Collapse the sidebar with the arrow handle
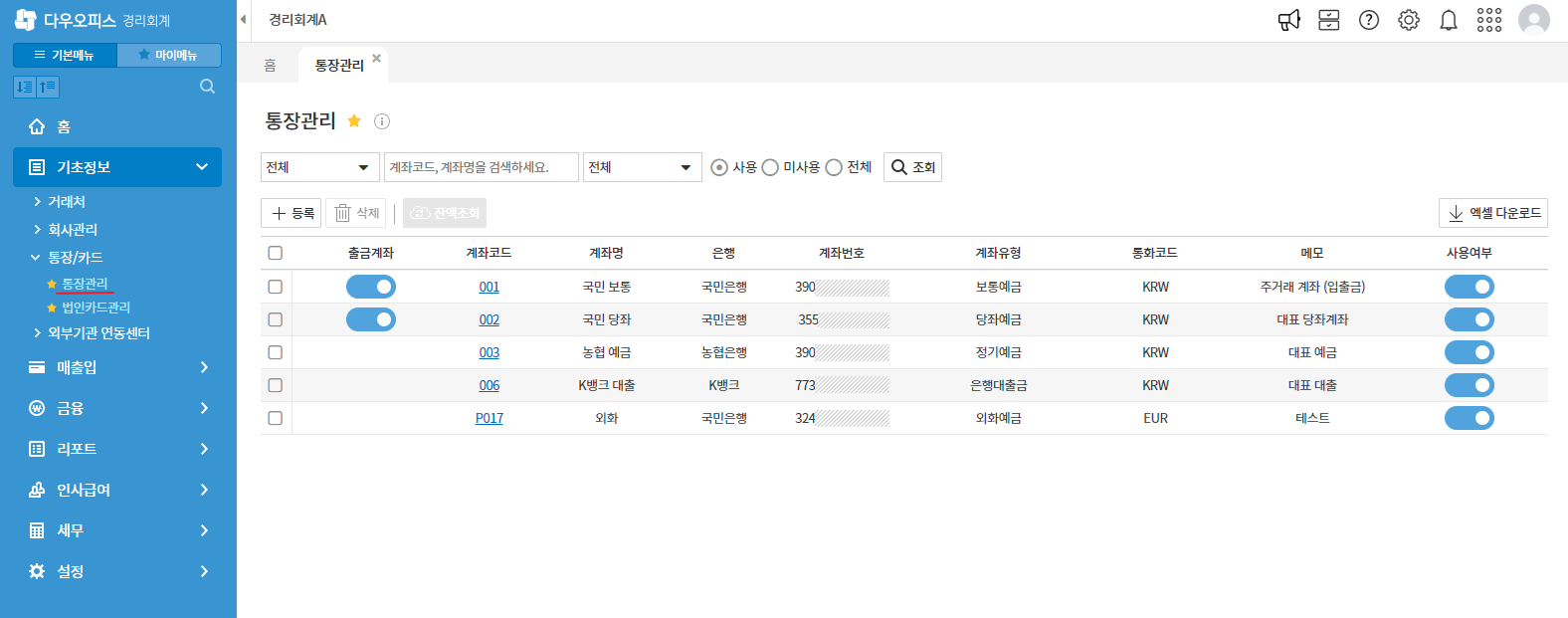This screenshot has height=618, width=1568. pyautogui.click(x=243, y=20)
